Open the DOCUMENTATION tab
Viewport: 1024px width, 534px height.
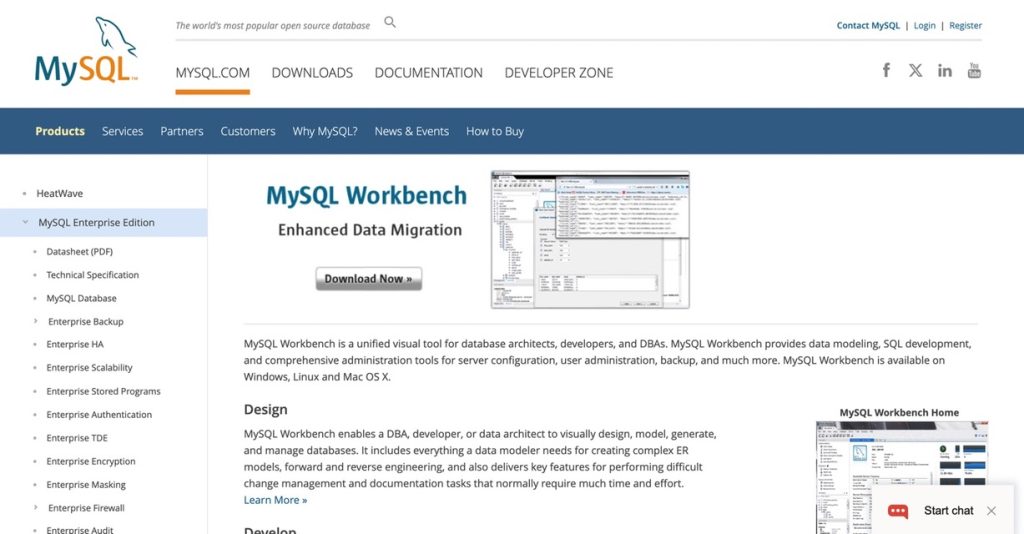[428, 72]
